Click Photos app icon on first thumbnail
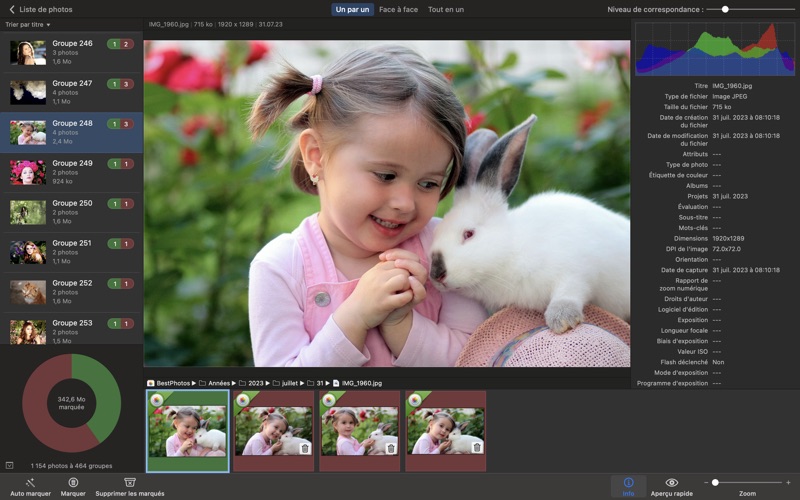Image resolution: width=800 pixels, height=500 pixels. [157, 400]
